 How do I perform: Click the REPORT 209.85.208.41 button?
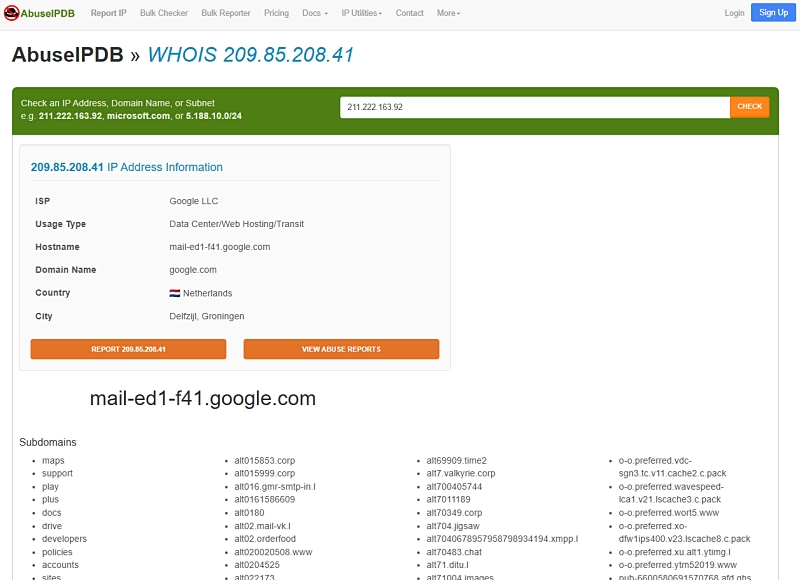click(128, 349)
